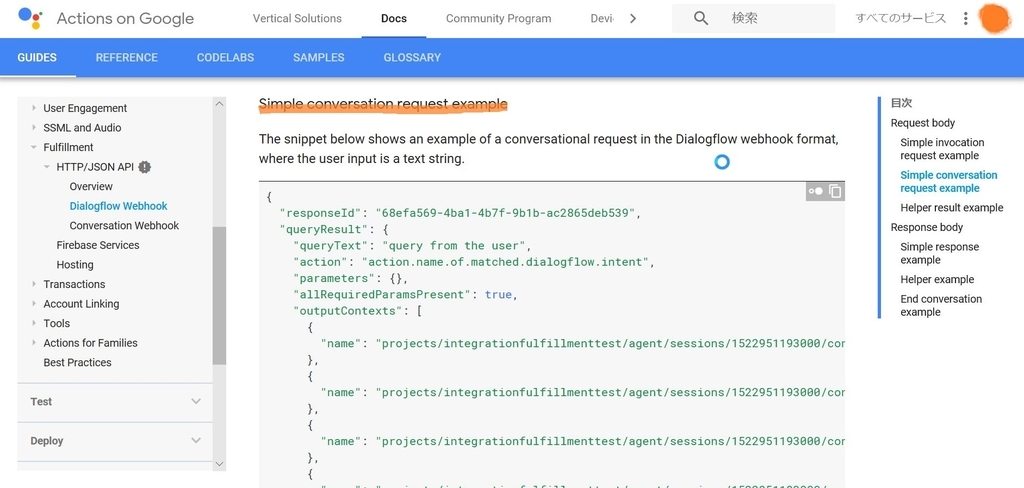
Task: Click the Simple conversation request example heading
Action: click(x=383, y=104)
